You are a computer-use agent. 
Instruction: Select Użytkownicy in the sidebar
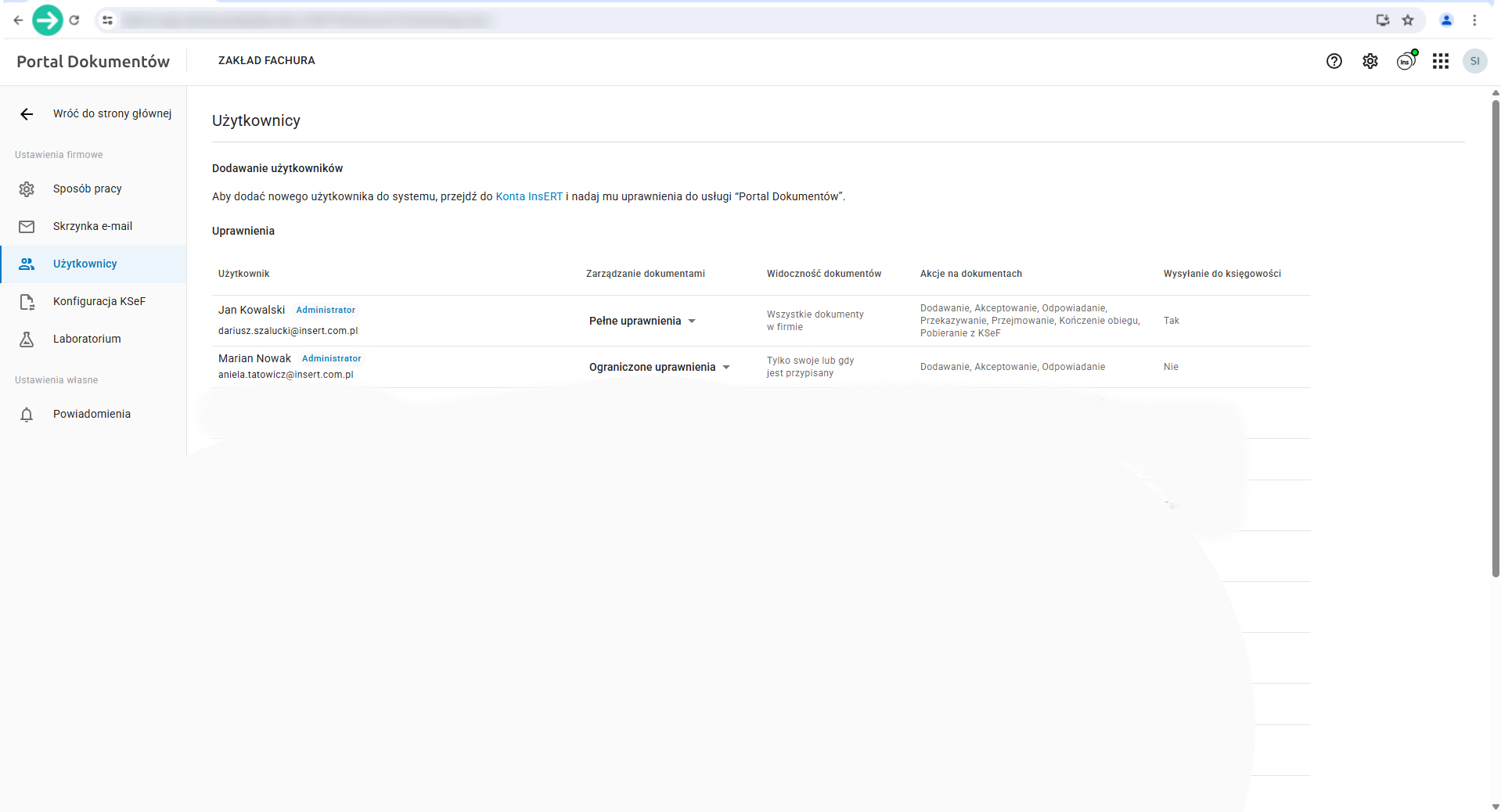(x=85, y=264)
